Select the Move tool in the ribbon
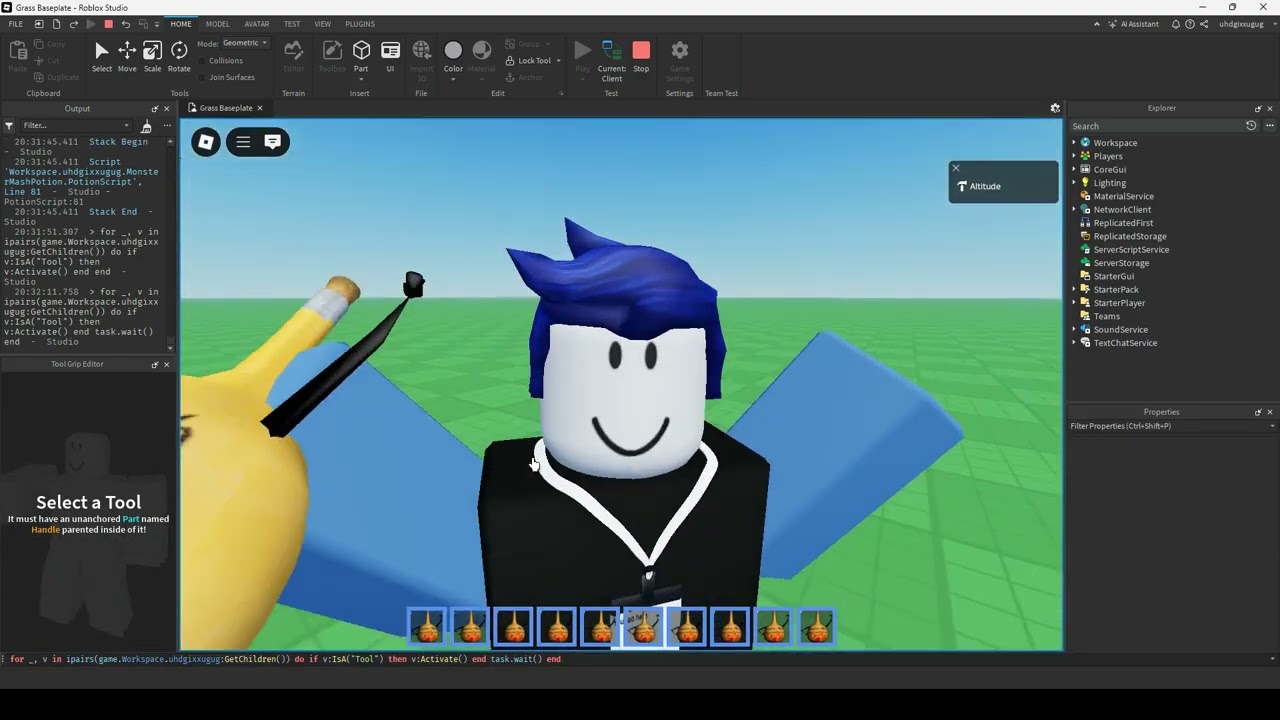 pos(127,56)
